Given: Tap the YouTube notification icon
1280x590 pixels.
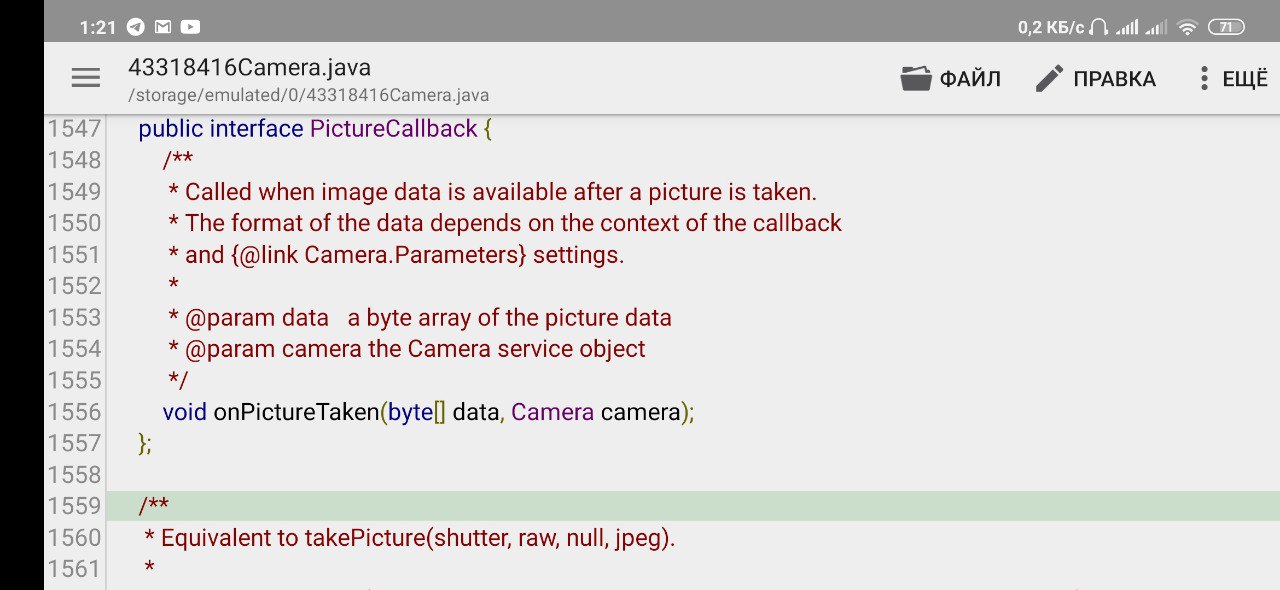Looking at the screenshot, I should pyautogui.click(x=189, y=28).
